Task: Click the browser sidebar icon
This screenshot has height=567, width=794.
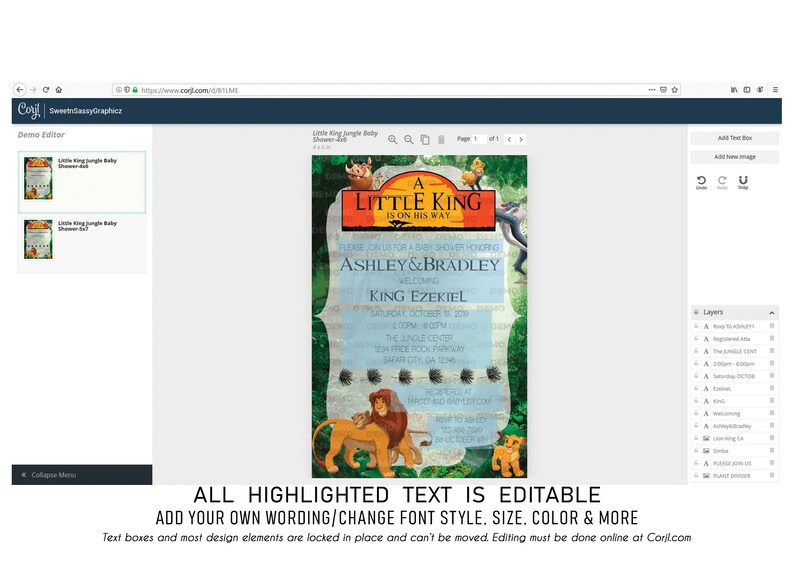Action: click(x=747, y=90)
